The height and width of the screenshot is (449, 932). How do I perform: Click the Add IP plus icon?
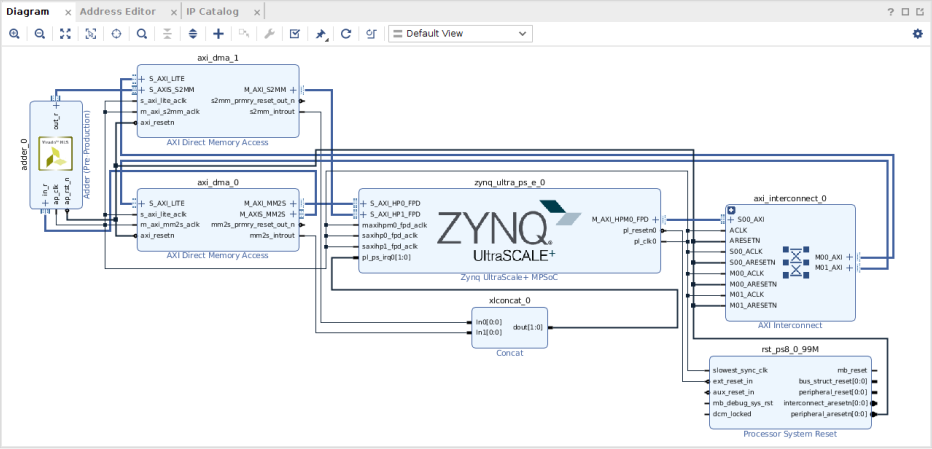[218, 34]
